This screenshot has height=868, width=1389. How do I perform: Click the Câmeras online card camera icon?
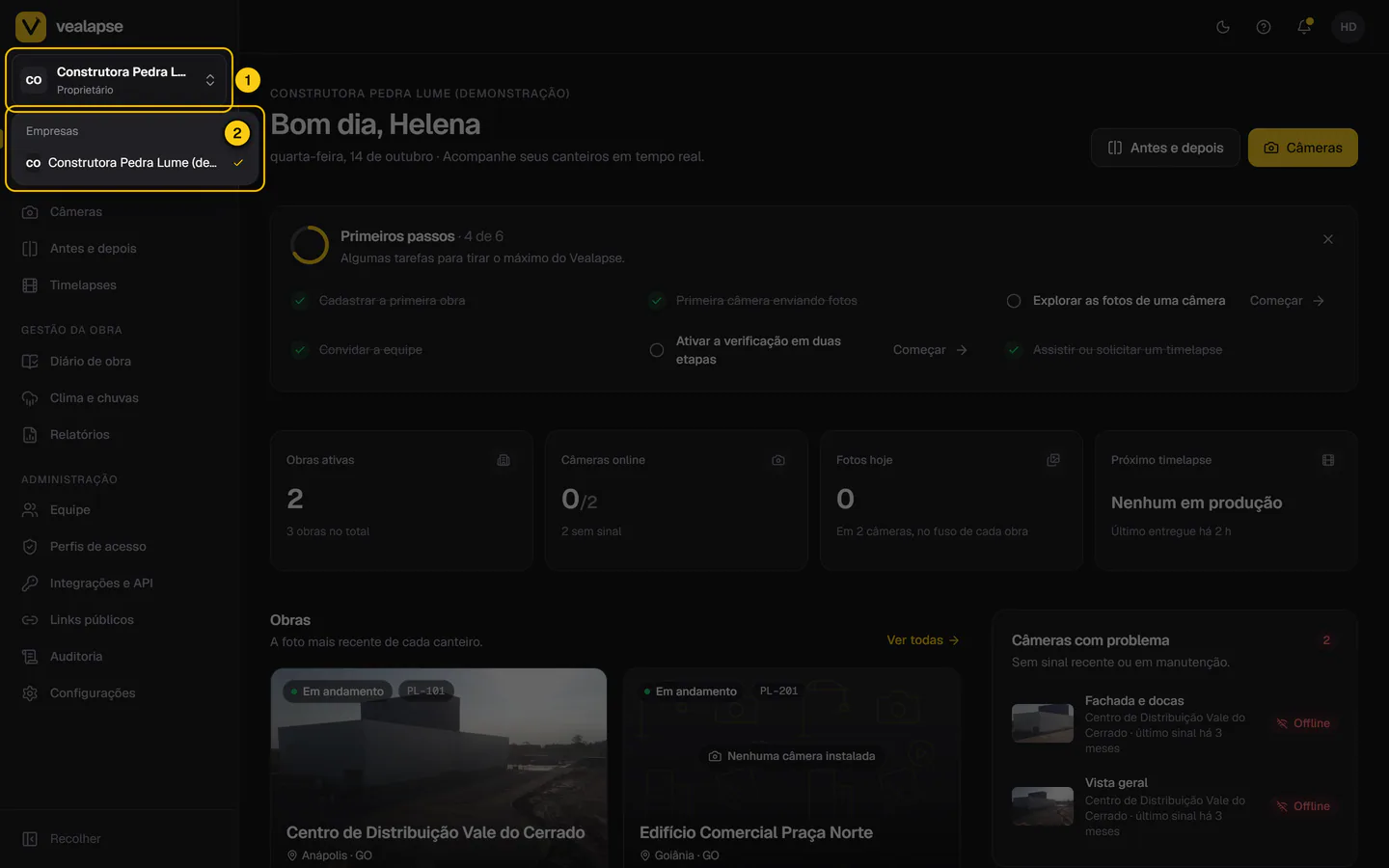coord(778,460)
